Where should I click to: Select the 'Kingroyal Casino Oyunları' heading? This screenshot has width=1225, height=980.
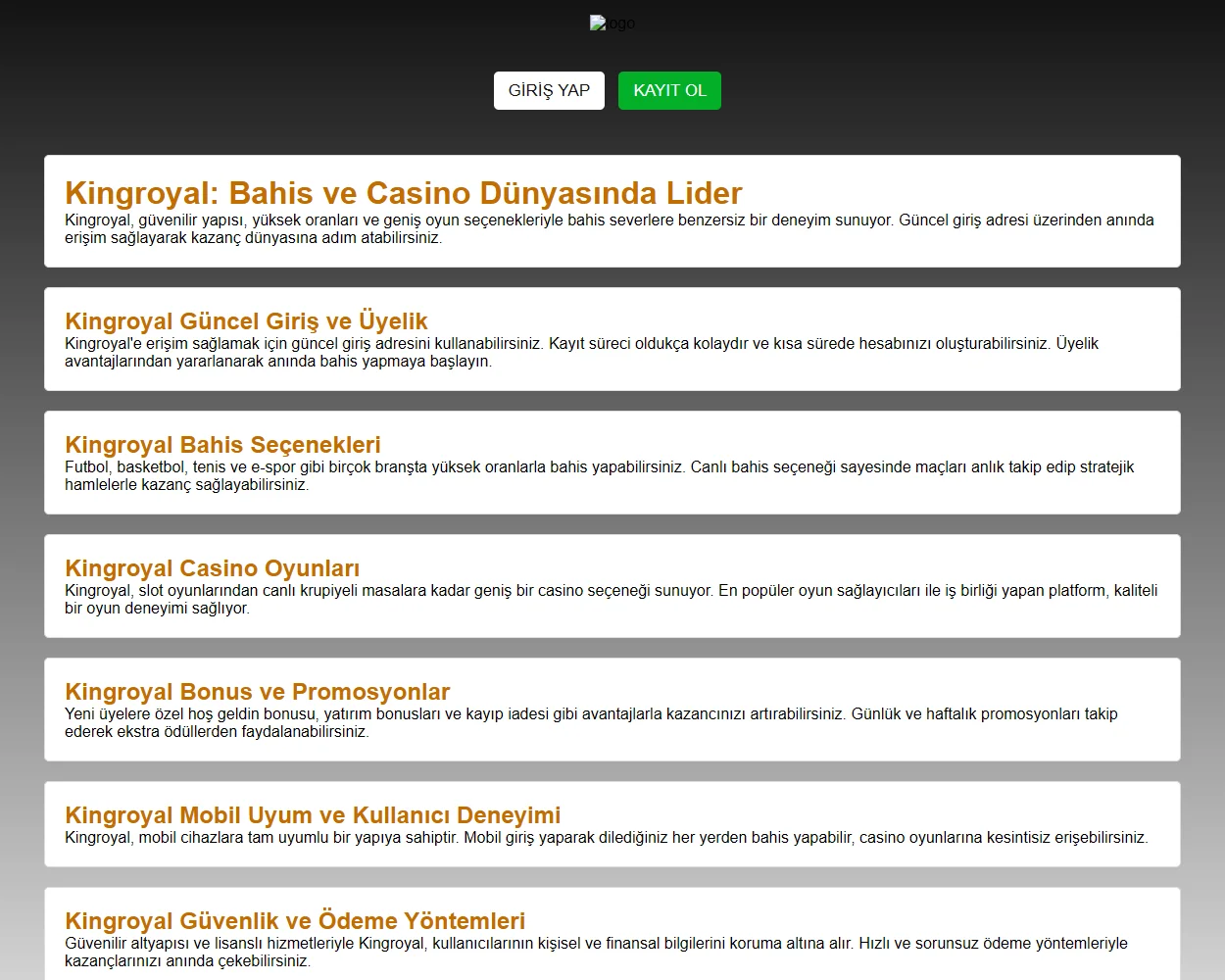(212, 568)
